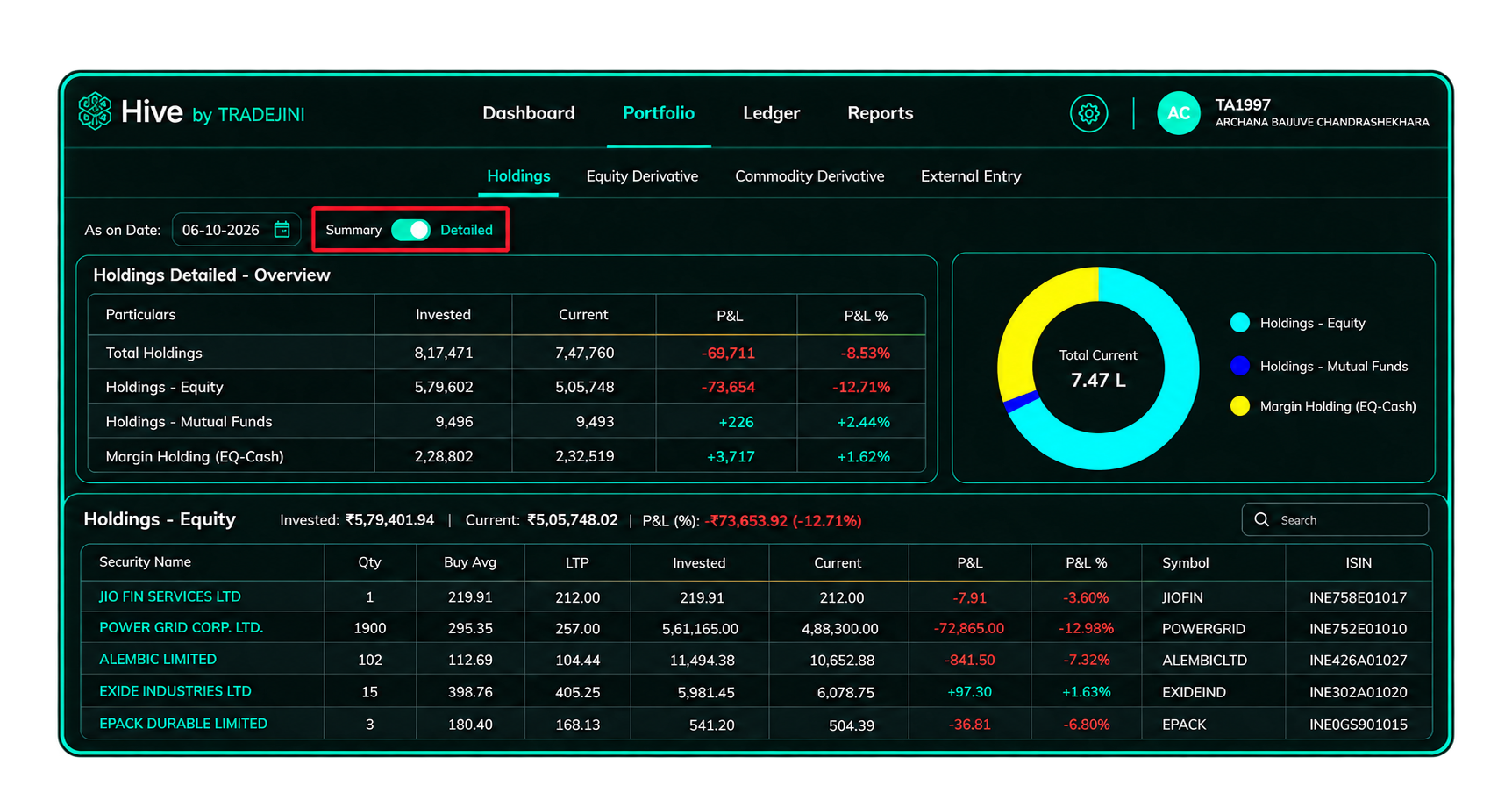This screenshot has height=800, width=1512.
Task: Click the blue Mutual Funds legend dot
Action: (x=1240, y=366)
